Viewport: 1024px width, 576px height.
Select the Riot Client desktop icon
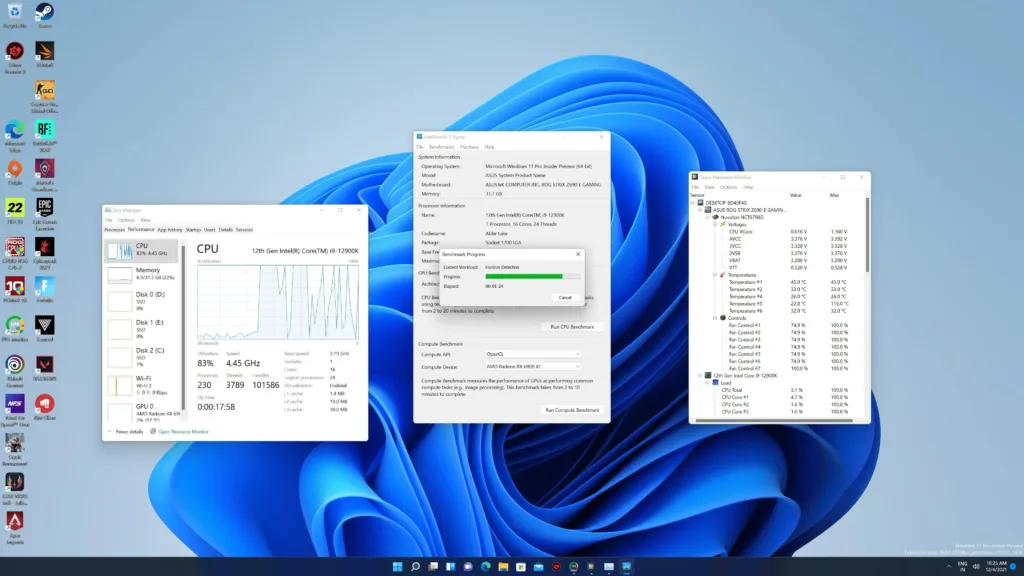coord(44,407)
